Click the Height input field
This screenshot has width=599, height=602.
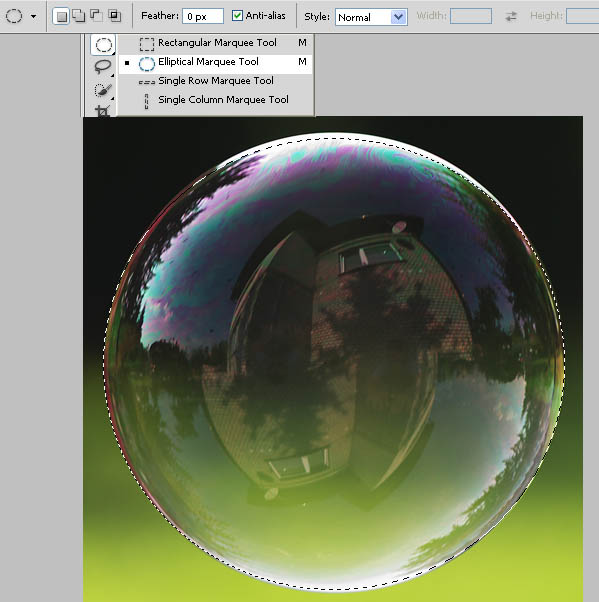click(582, 16)
